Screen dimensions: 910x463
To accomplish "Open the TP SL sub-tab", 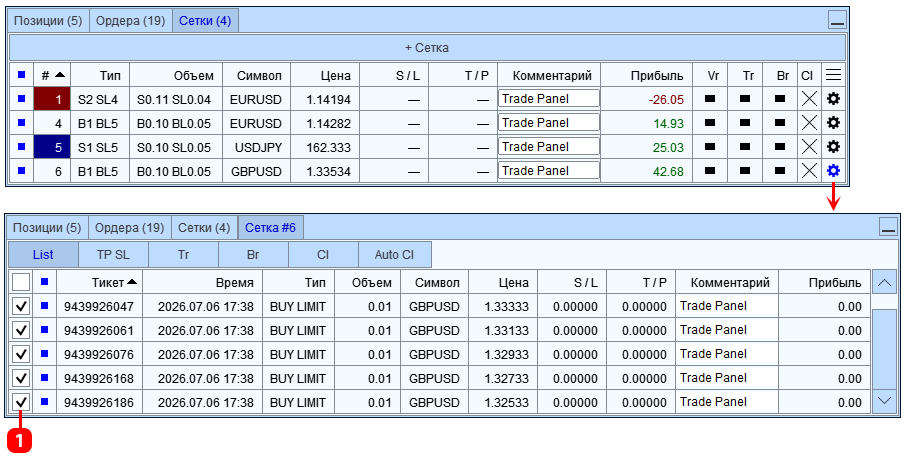I will click(x=113, y=255).
